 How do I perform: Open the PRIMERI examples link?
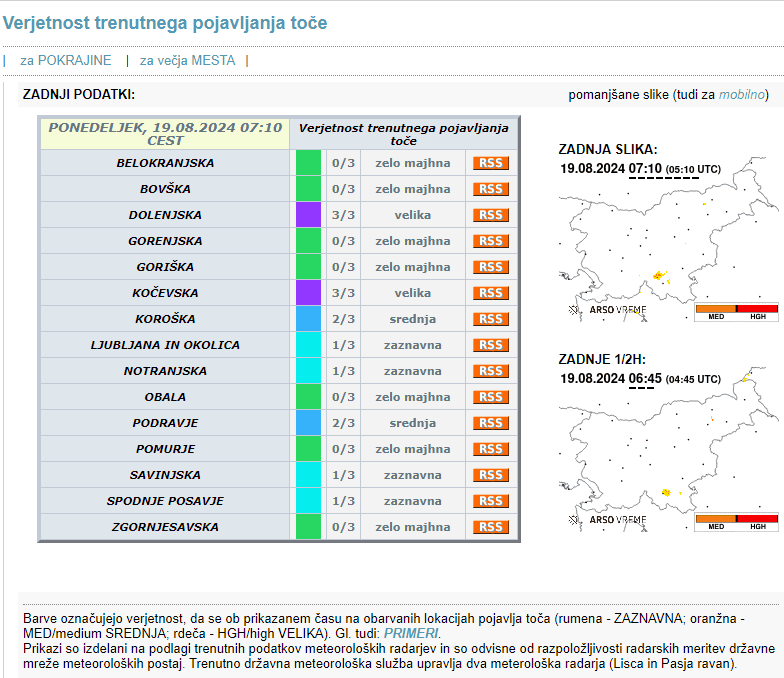[410, 633]
